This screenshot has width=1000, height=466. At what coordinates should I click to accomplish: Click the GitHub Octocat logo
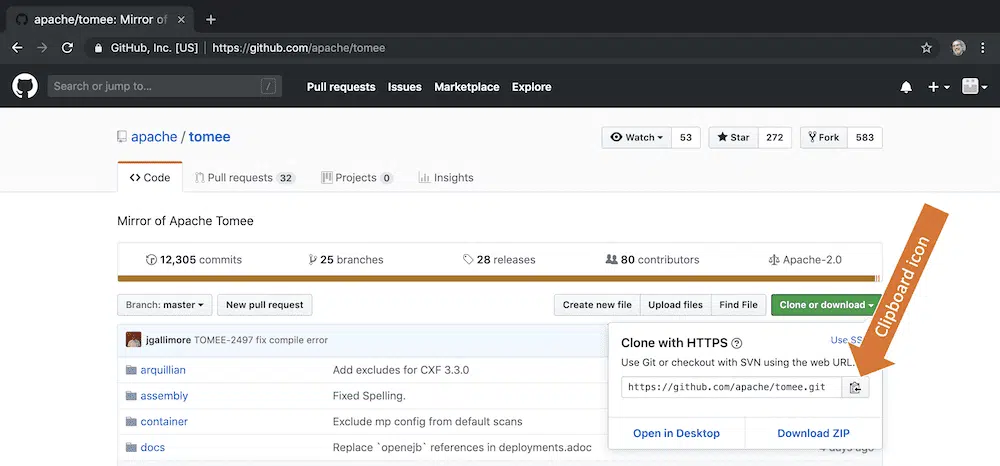click(x=24, y=87)
